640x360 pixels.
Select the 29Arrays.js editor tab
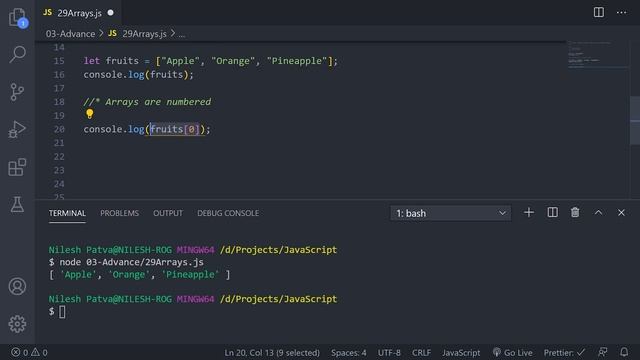[78, 13]
